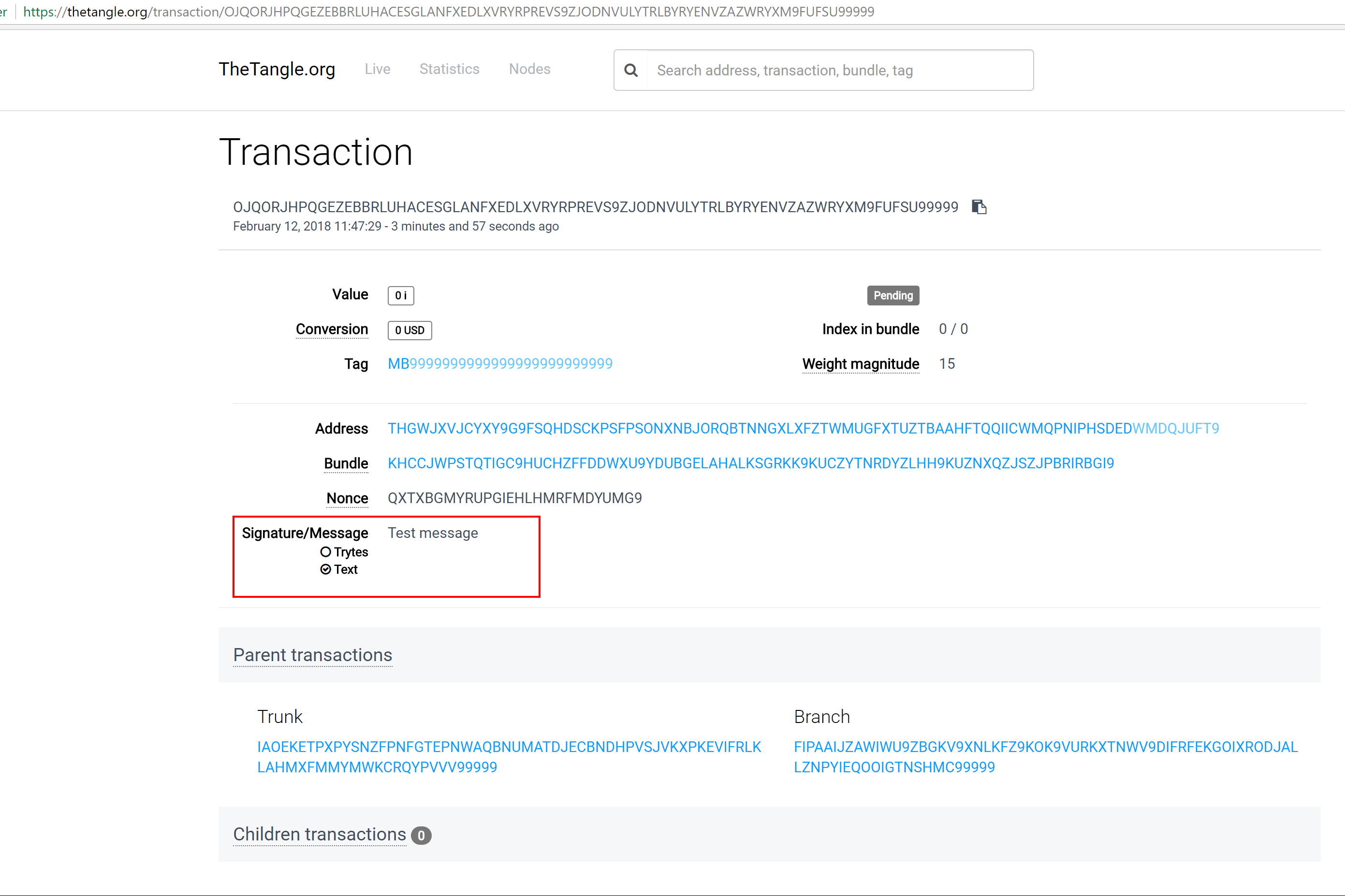
Task: Go to the Nodes page
Action: tap(529, 69)
